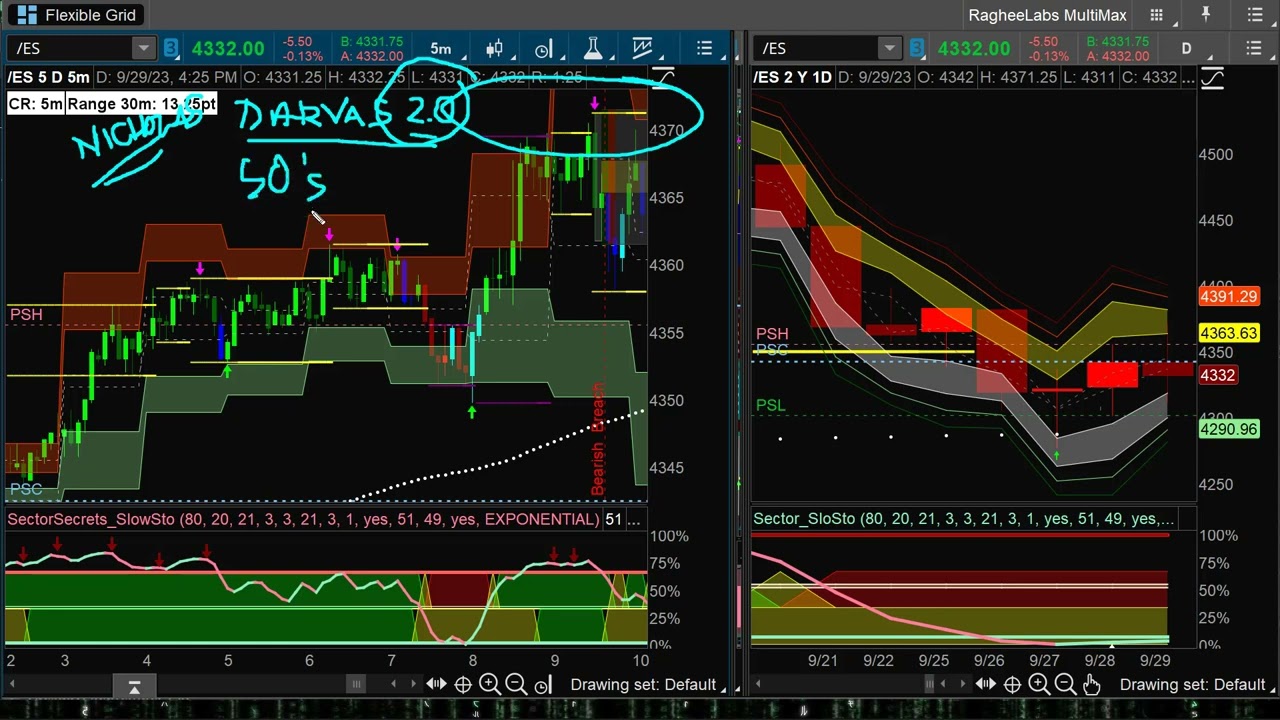Open the right chart list actions menu
Image resolution: width=1280 pixels, height=720 pixels.
point(1254,48)
